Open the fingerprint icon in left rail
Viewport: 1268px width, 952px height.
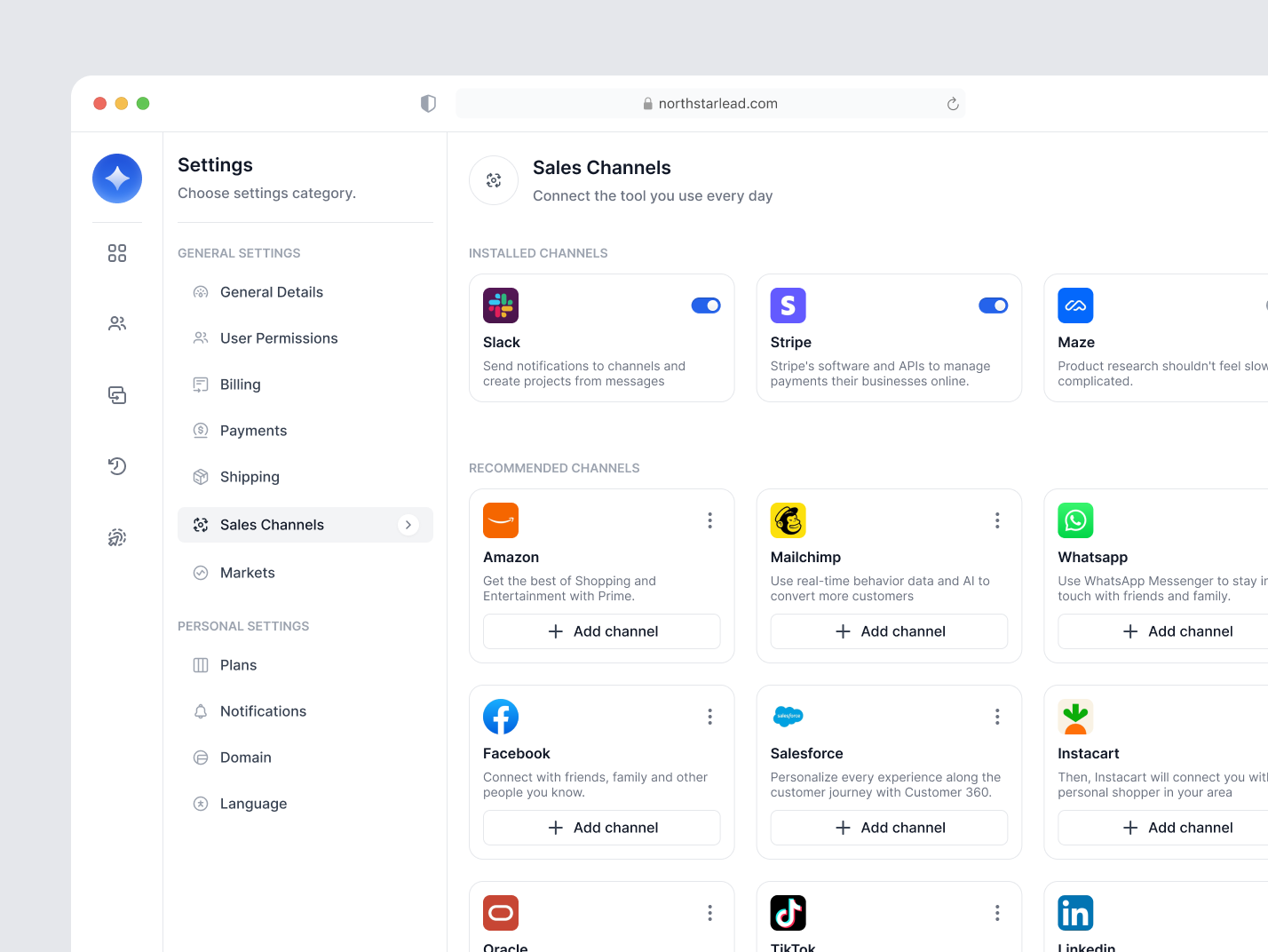point(117,537)
